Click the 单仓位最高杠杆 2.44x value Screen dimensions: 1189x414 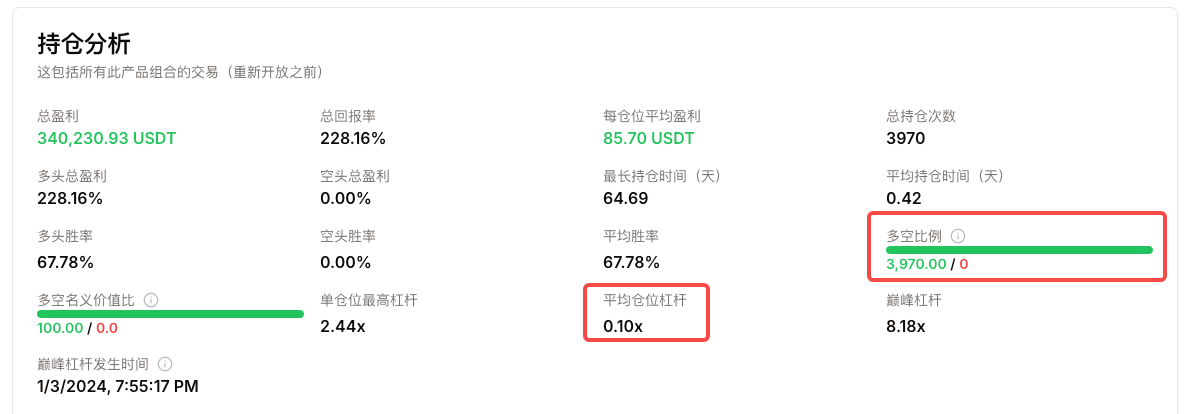(x=341, y=327)
